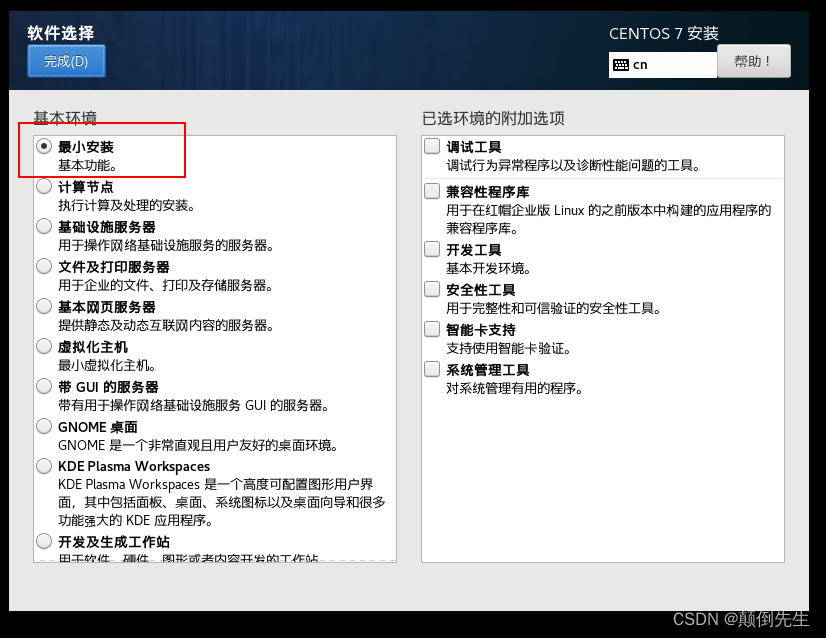Screen dimensions: 826x638
Task: Select KDE Plasma Workspaces radio button
Action: point(44,466)
